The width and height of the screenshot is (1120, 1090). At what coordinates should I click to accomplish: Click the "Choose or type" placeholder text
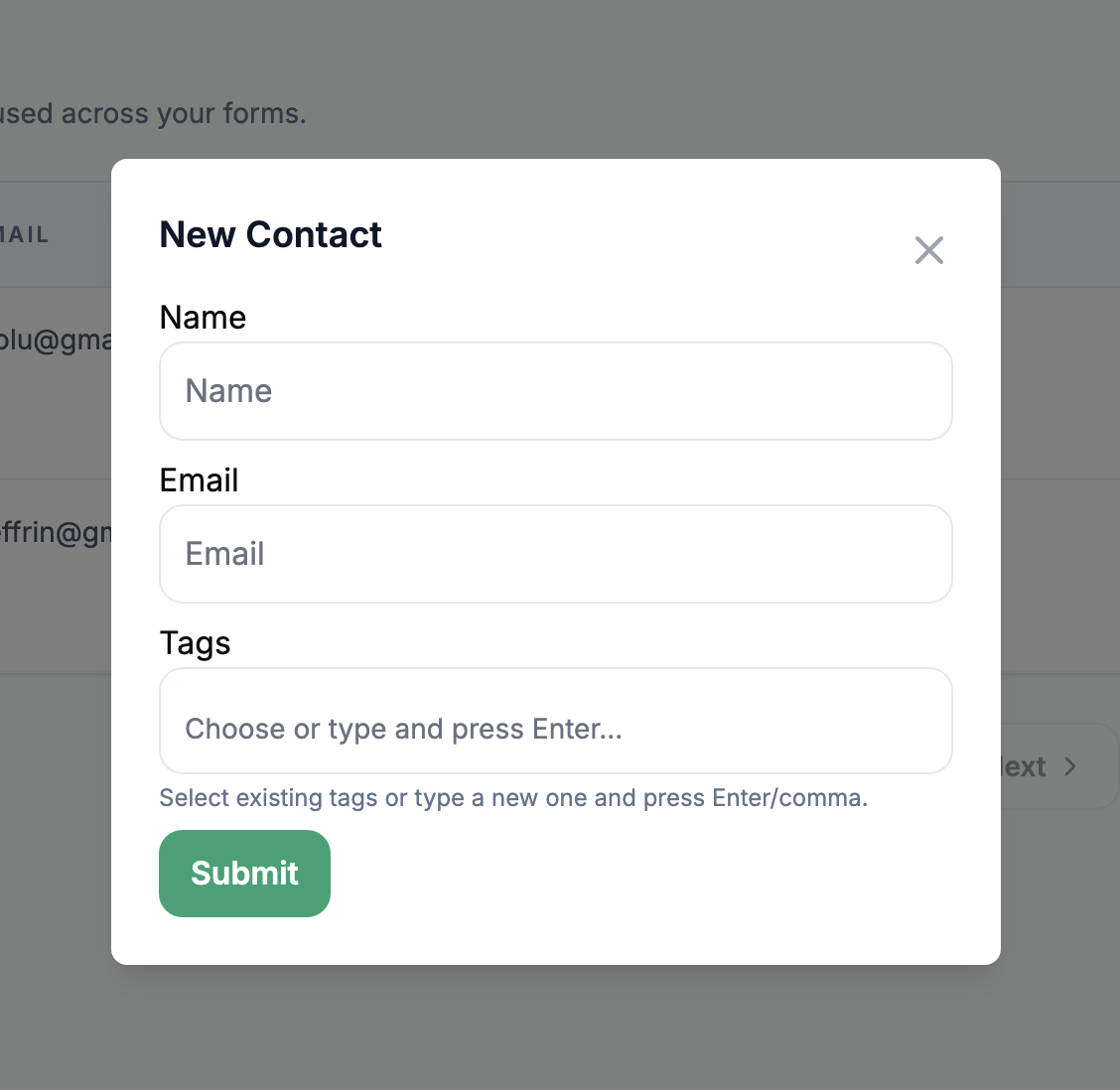[x=403, y=730]
